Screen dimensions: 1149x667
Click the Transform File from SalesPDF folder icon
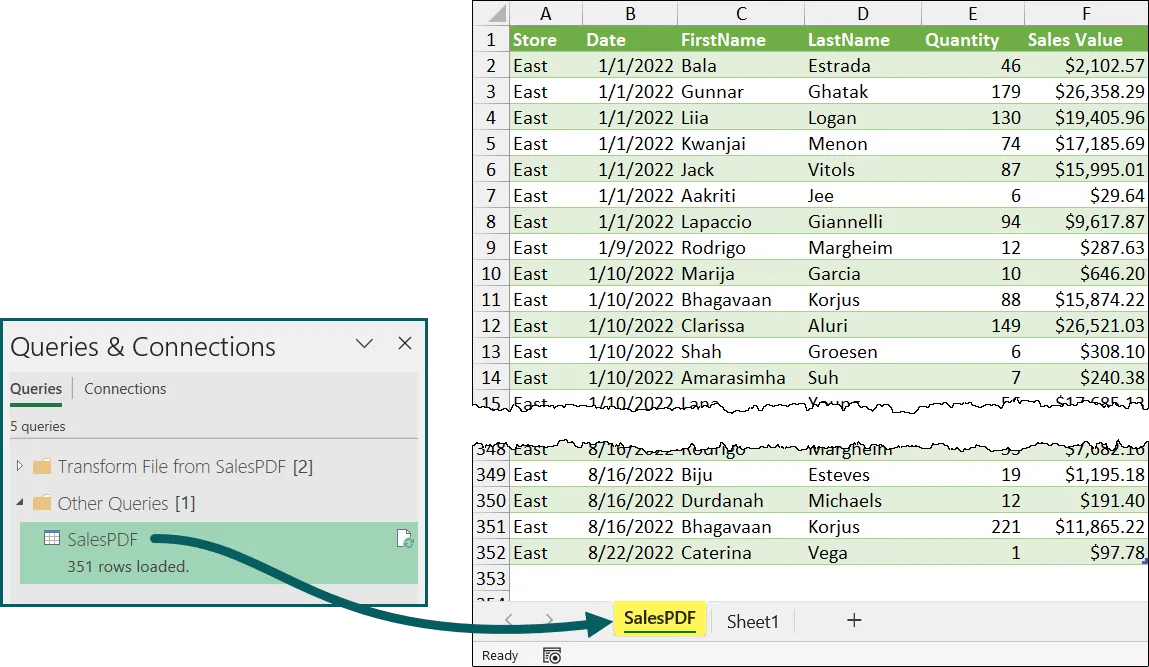pyautogui.click(x=42, y=467)
